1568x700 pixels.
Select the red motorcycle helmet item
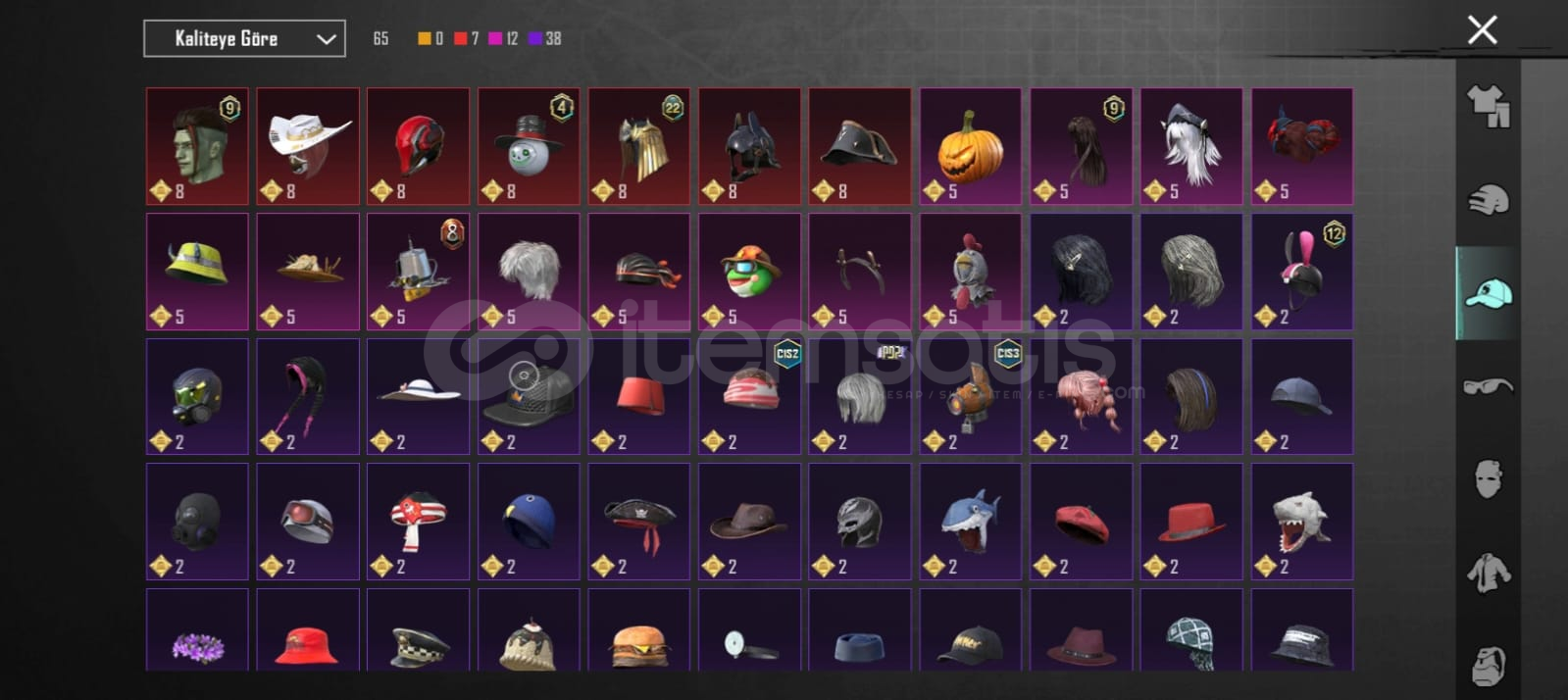click(x=418, y=146)
